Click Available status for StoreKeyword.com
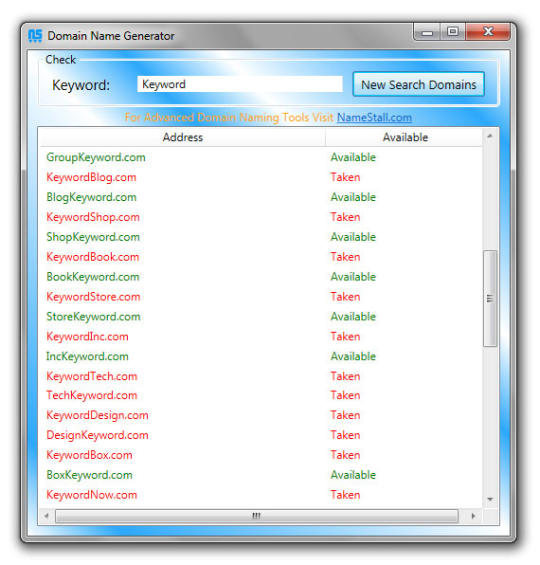The height and width of the screenshot is (565, 540). click(353, 316)
